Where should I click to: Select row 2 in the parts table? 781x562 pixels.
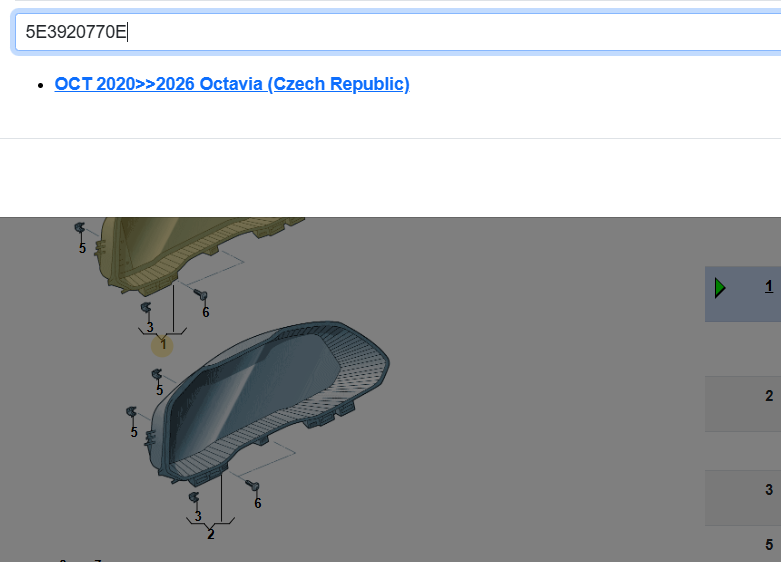coord(768,396)
